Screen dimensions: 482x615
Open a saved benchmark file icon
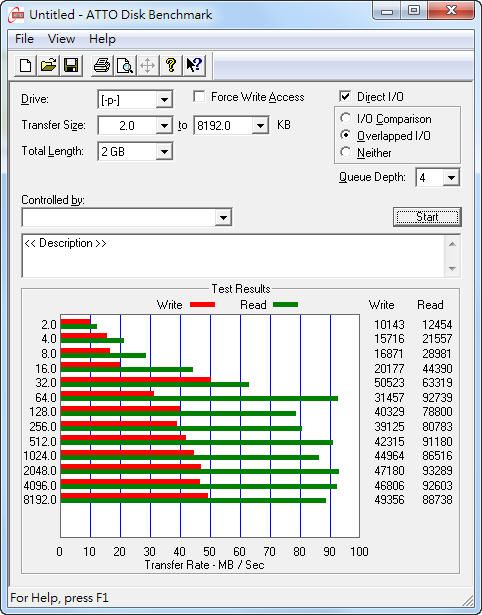(x=48, y=65)
